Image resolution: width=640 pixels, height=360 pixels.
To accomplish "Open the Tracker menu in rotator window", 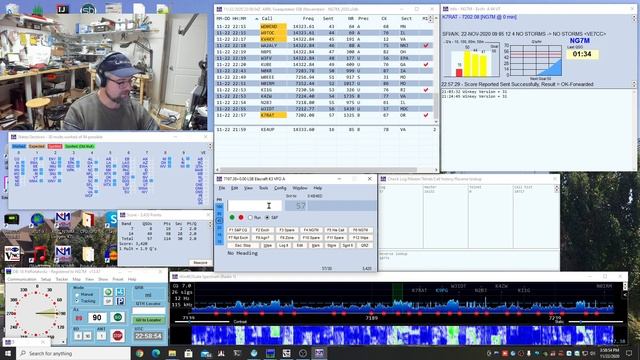I will (x=62, y=279).
